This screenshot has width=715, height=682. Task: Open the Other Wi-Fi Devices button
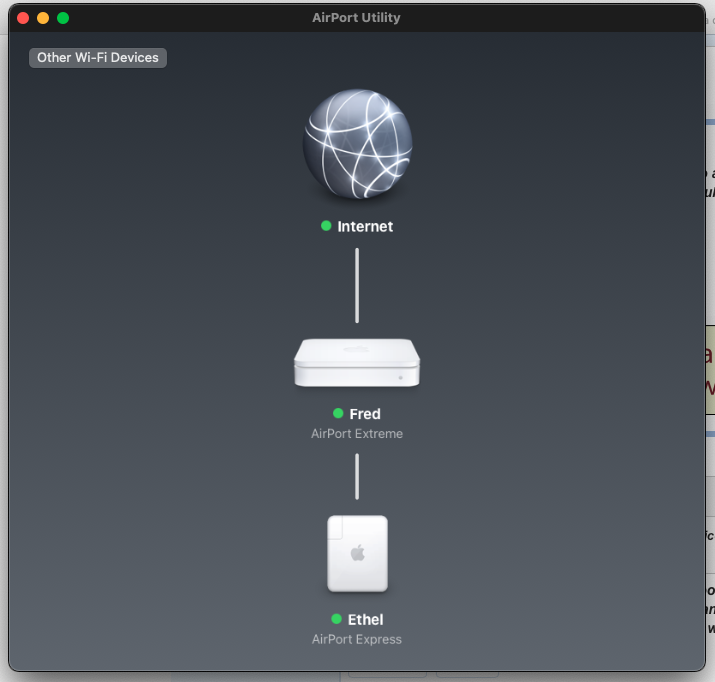(x=98, y=58)
